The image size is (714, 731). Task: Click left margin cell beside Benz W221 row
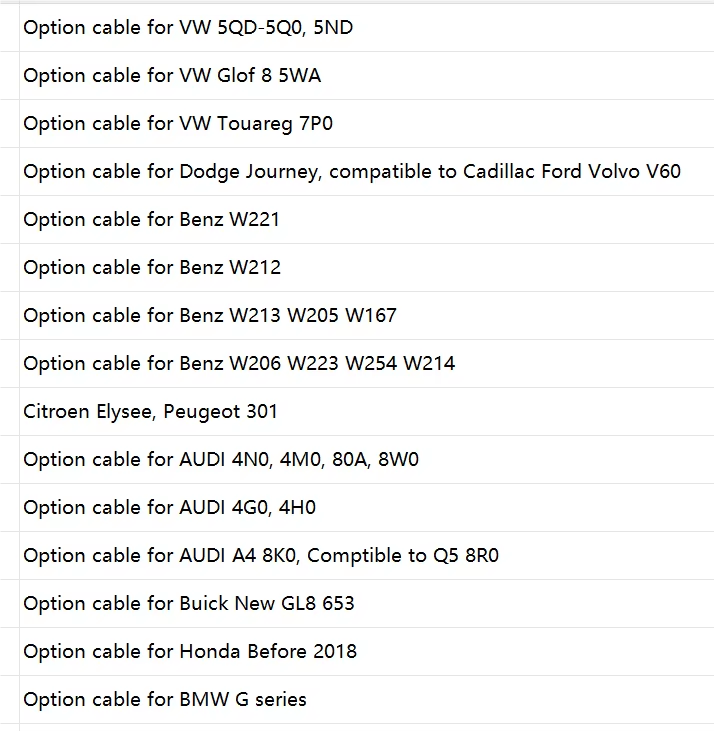9,220
